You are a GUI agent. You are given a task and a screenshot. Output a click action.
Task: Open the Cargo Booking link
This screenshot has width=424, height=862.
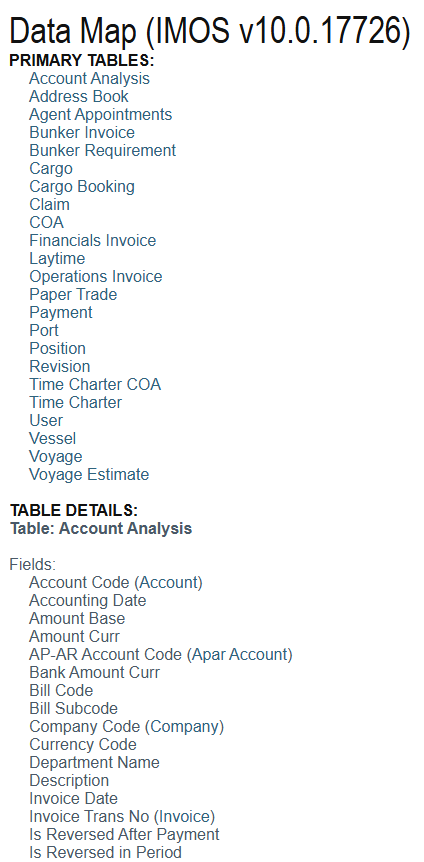click(x=82, y=187)
